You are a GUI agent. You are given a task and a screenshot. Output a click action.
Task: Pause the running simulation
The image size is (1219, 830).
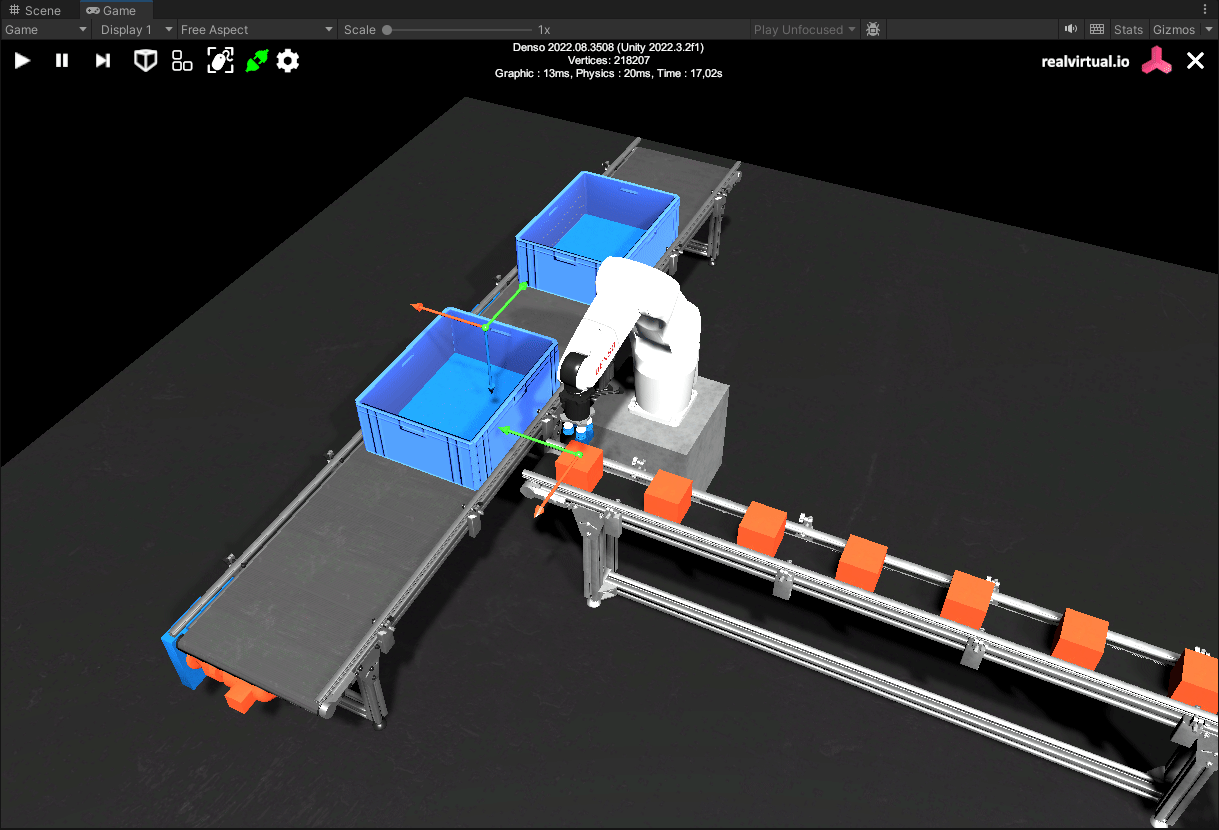point(62,61)
